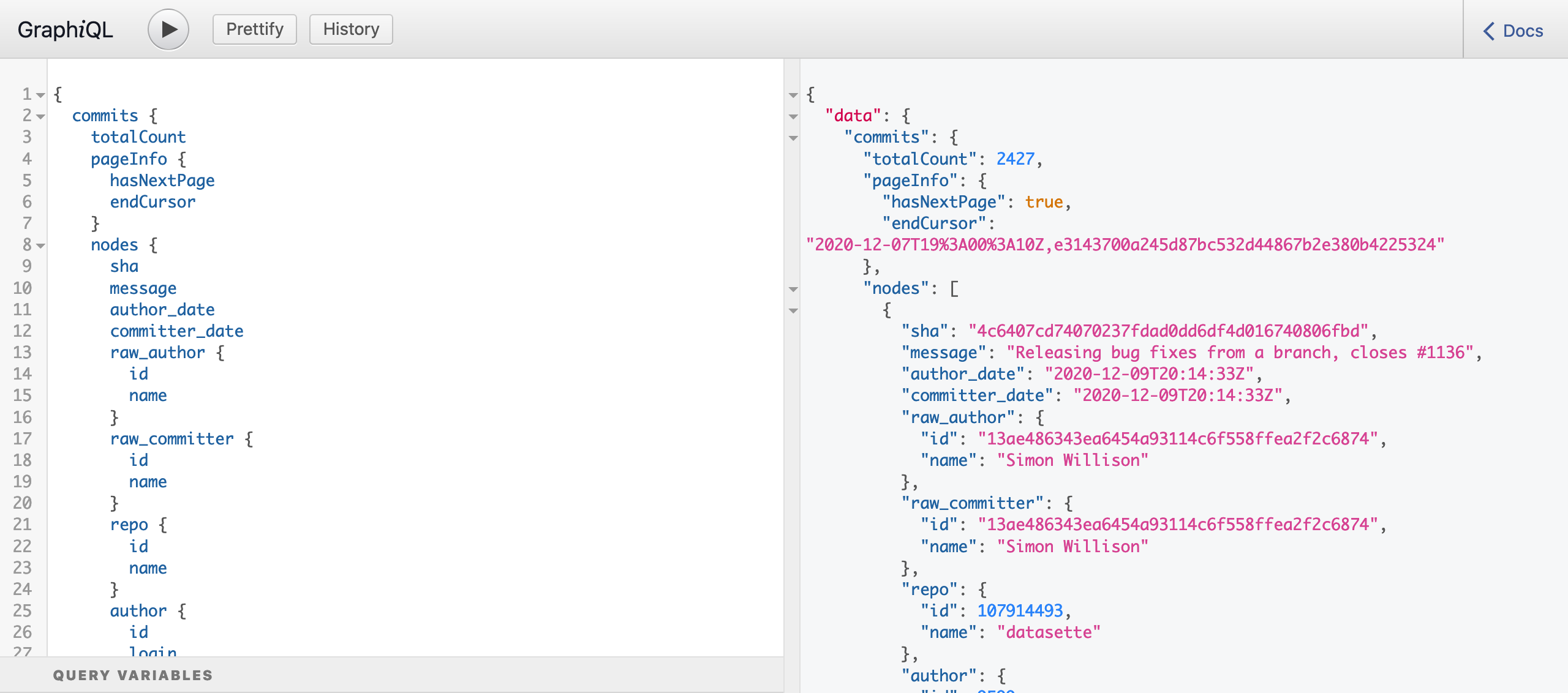Viewport: 1568px width, 693px height.
Task: Click the GraphiQL title logo
Action: 65,29
